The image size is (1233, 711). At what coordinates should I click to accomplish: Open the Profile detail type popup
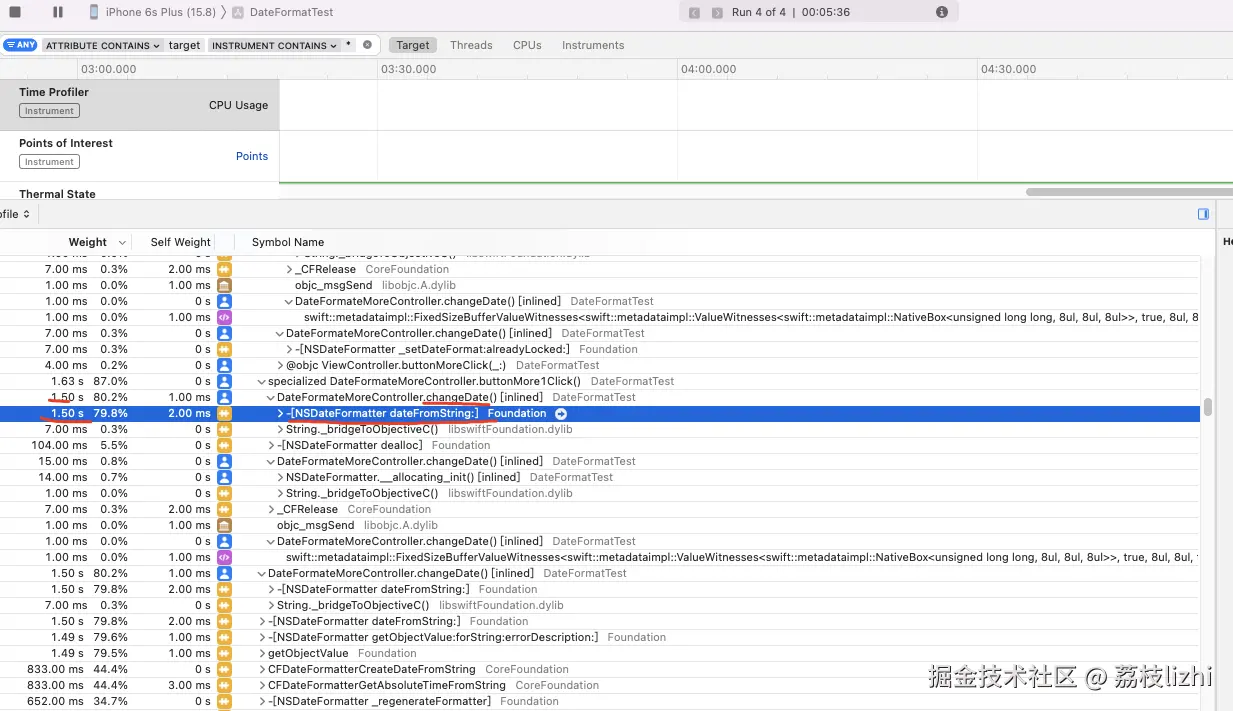pyautogui.click(x=15, y=214)
